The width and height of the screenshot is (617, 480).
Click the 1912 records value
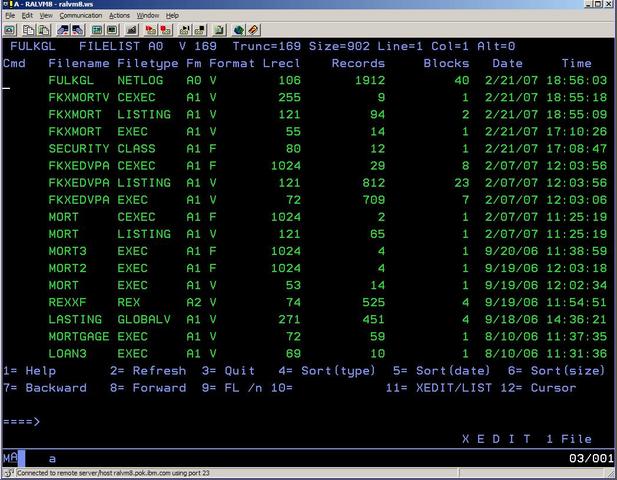point(370,80)
